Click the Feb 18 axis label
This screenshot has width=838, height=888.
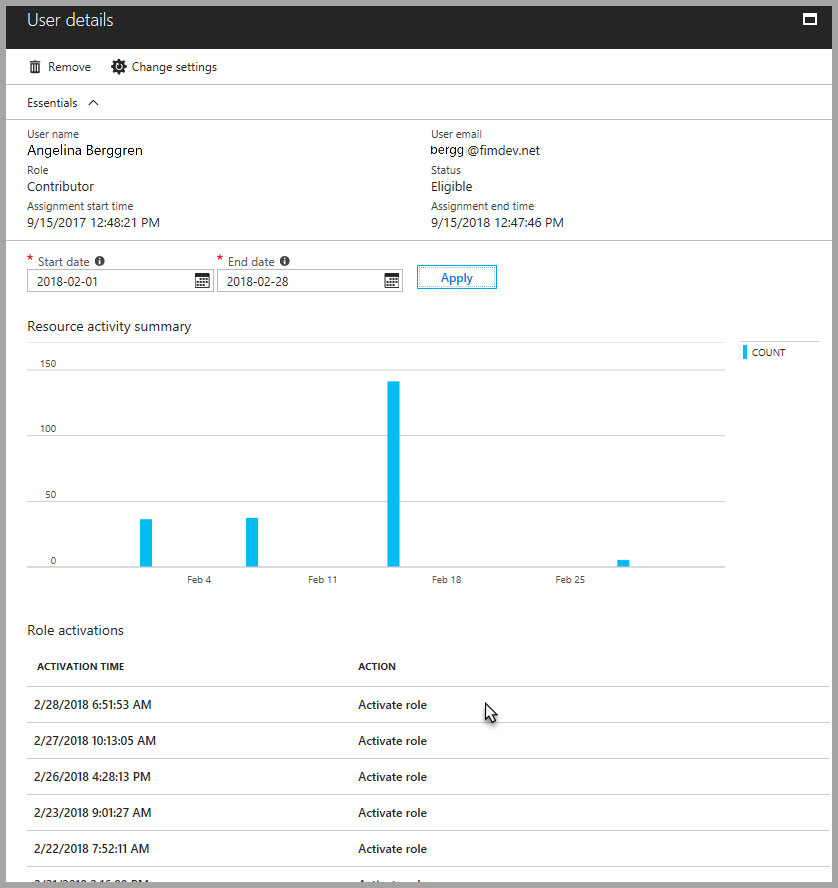point(446,579)
